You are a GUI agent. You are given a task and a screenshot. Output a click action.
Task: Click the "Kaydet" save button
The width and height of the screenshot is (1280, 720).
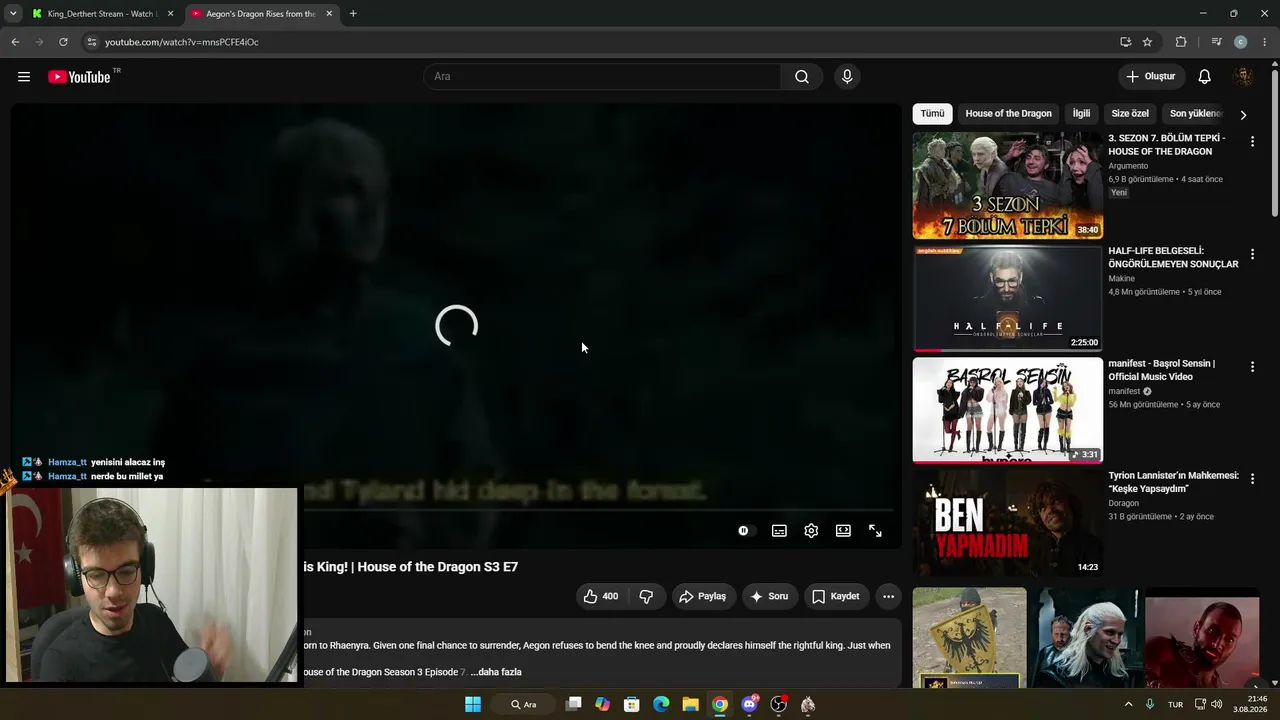pos(835,596)
